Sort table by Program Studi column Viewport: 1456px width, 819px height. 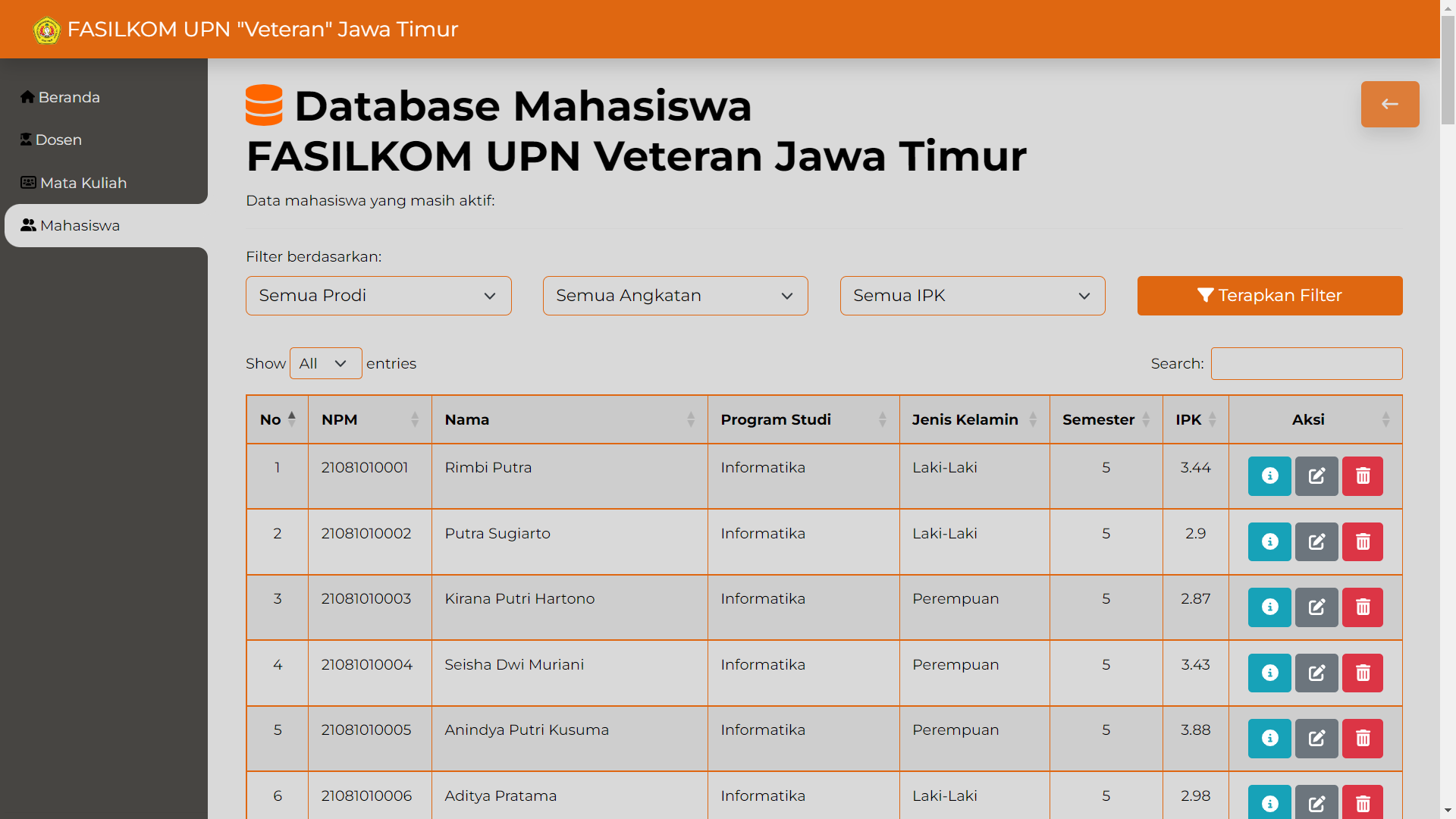[x=803, y=419]
